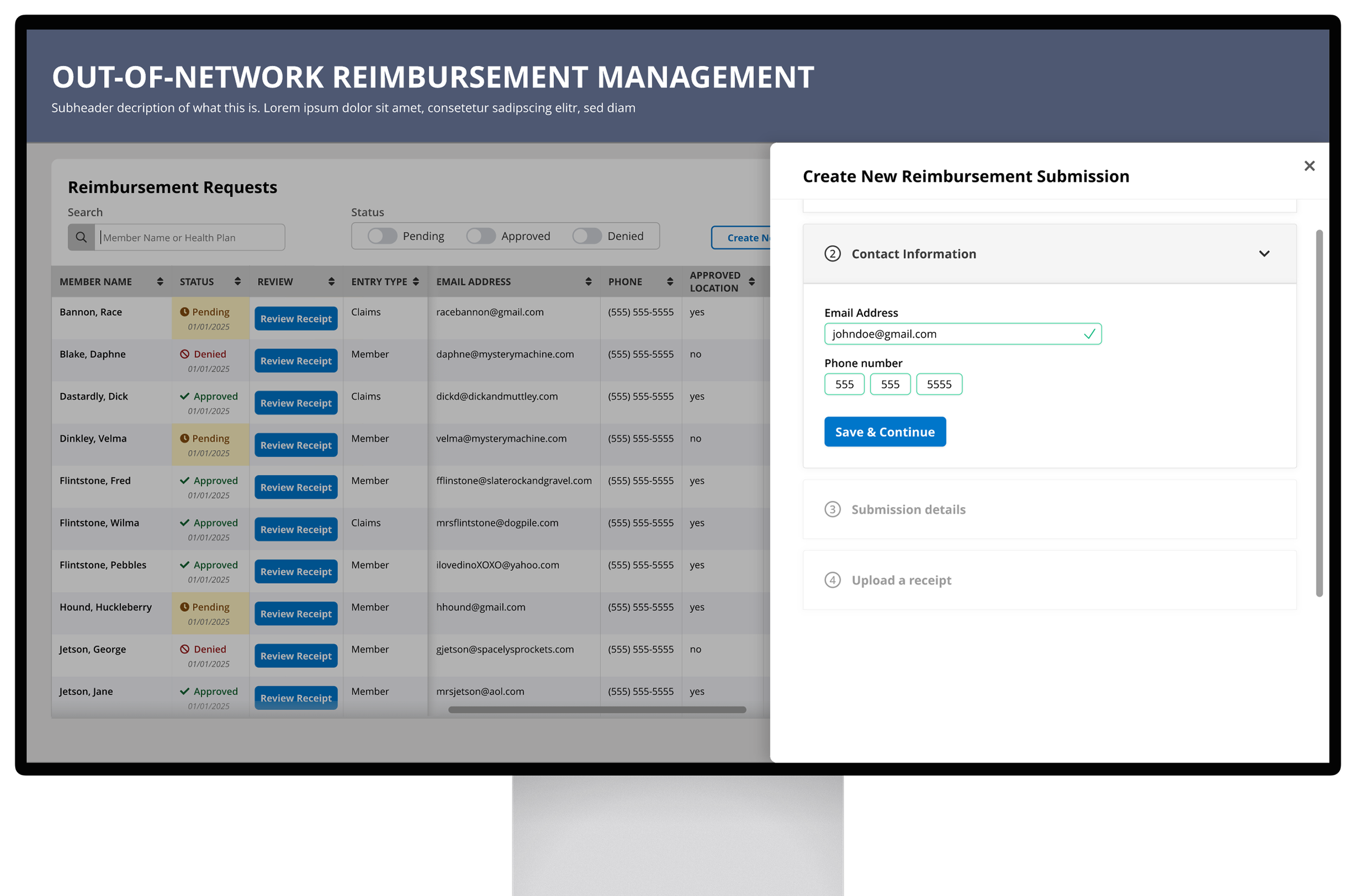
Task: Sort by Phone column arrows
Action: tap(670, 281)
